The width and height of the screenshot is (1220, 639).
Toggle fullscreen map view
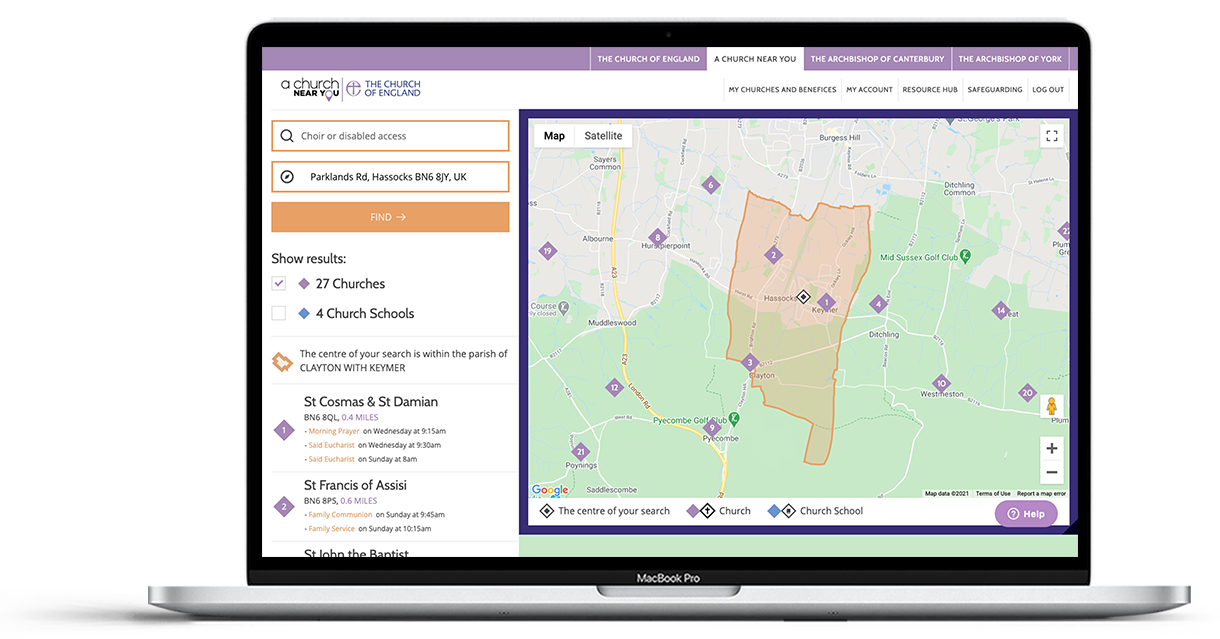pyautogui.click(x=1051, y=136)
